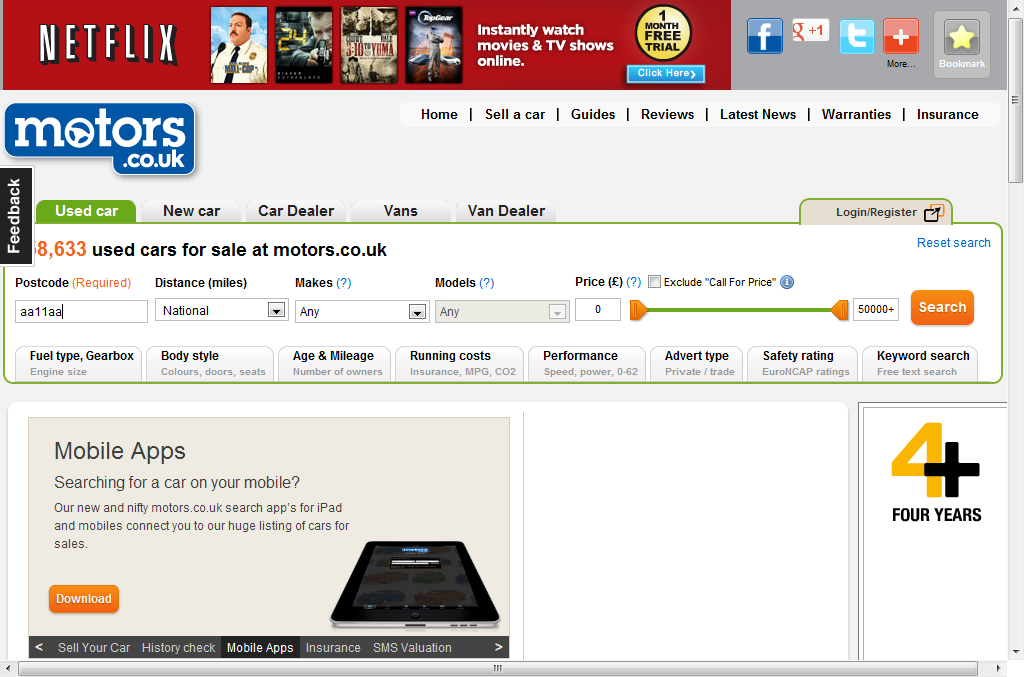The height and width of the screenshot is (677, 1024).
Task: Click the green price slider track
Action: tap(739, 310)
